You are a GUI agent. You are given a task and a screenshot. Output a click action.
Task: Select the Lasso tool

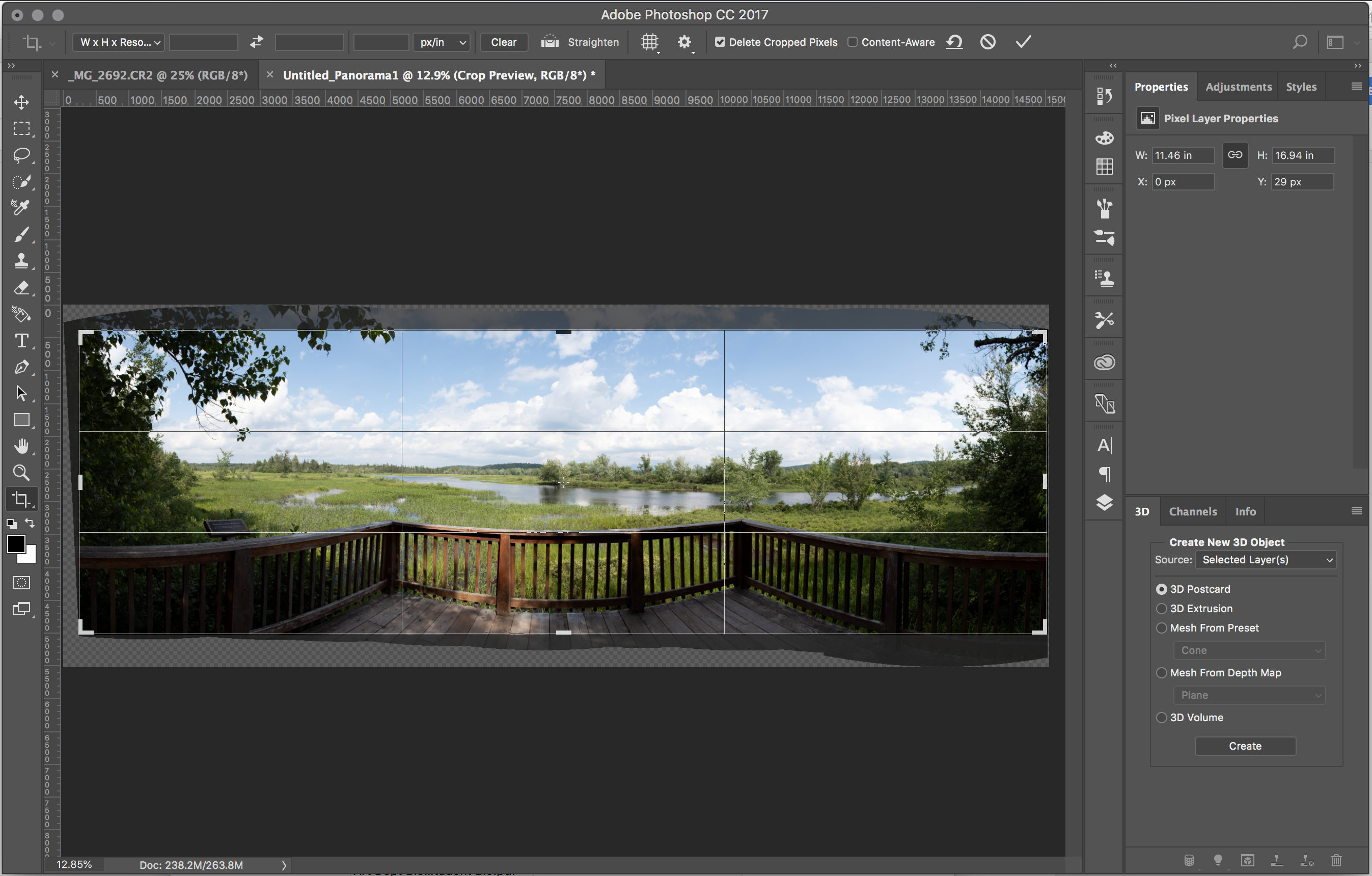click(22, 155)
